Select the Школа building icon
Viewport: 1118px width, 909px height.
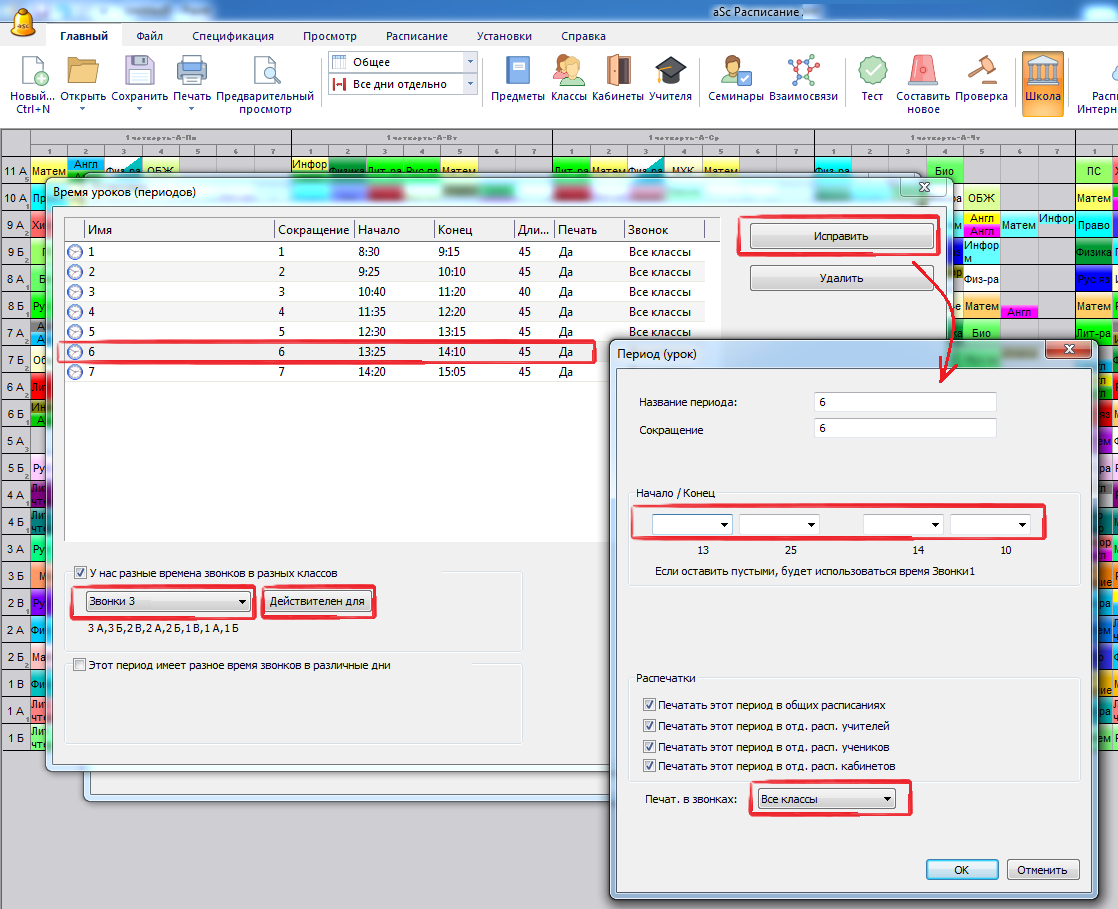point(1043,72)
